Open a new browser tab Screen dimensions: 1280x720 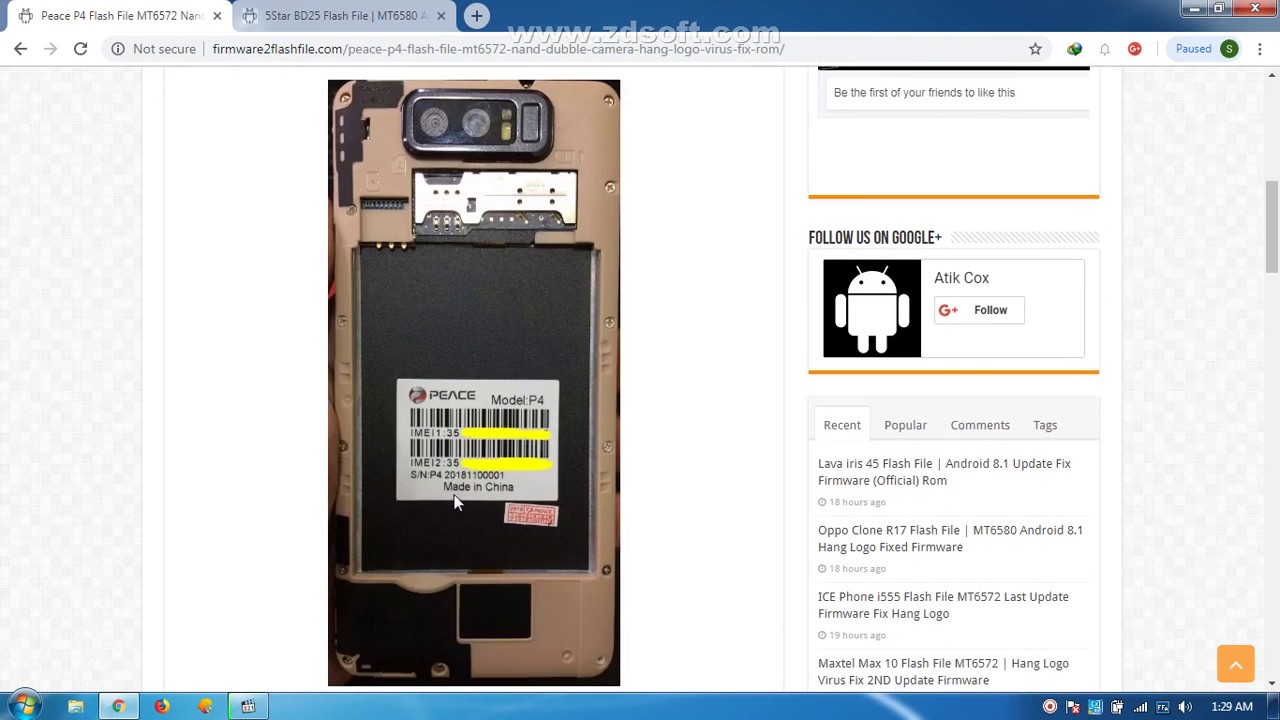(x=477, y=16)
